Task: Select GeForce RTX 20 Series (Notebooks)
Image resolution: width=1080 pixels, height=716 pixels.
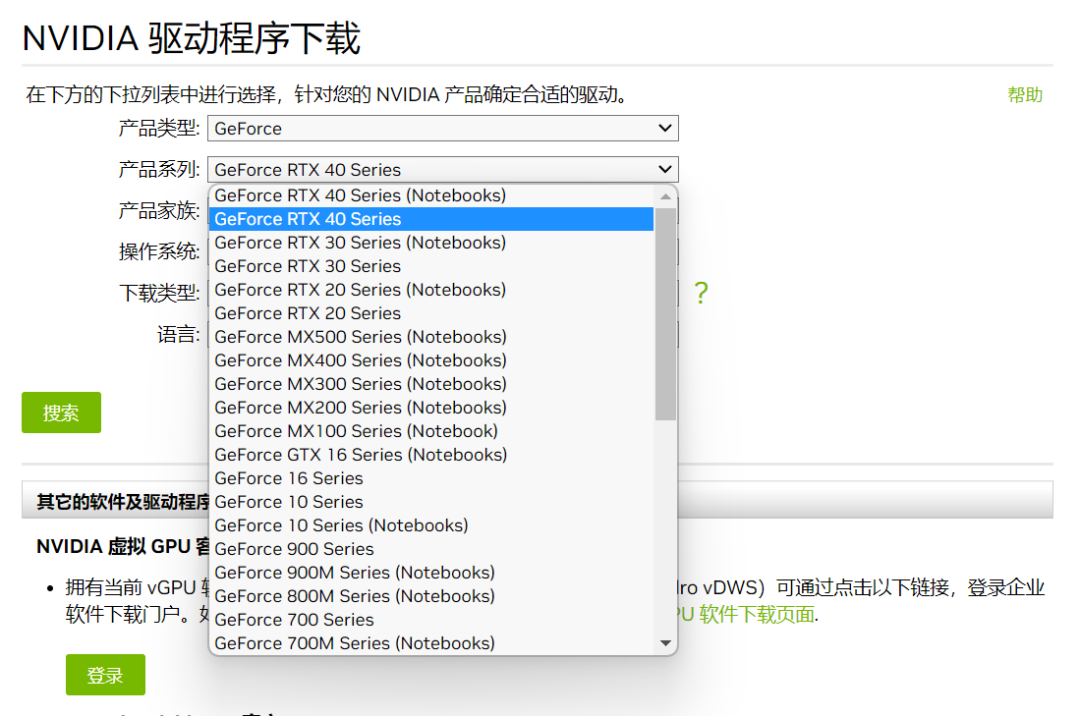Action: coord(431,290)
